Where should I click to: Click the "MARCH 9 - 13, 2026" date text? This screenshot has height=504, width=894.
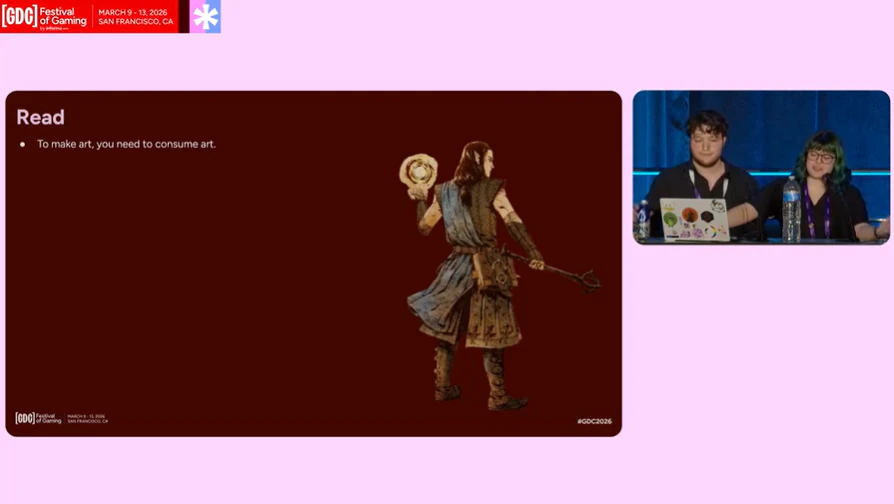[x=133, y=12]
